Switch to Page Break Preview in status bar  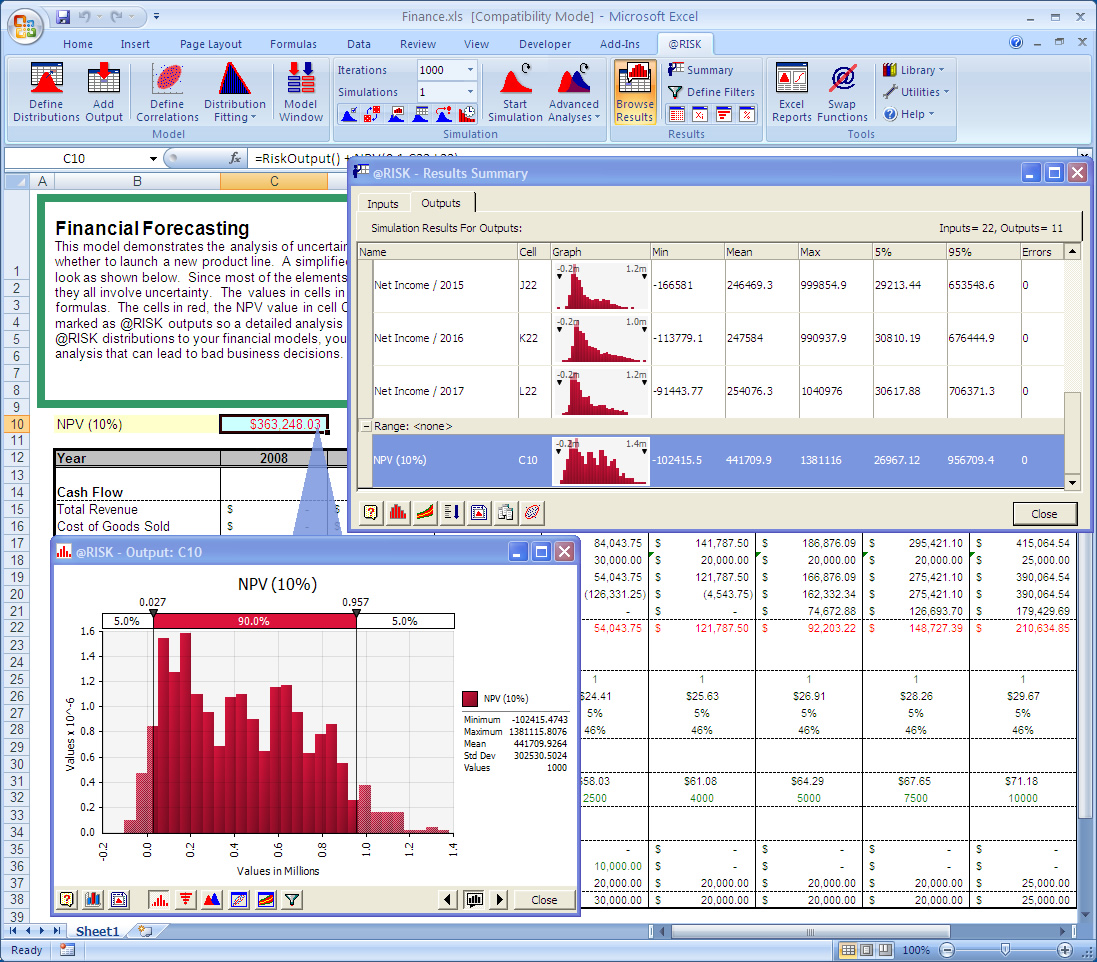(x=886, y=950)
